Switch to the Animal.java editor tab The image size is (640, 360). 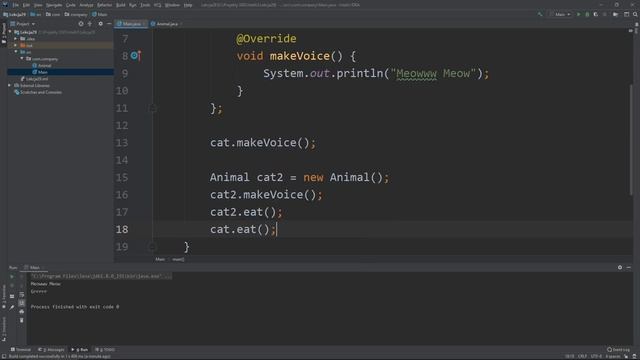tap(167, 24)
